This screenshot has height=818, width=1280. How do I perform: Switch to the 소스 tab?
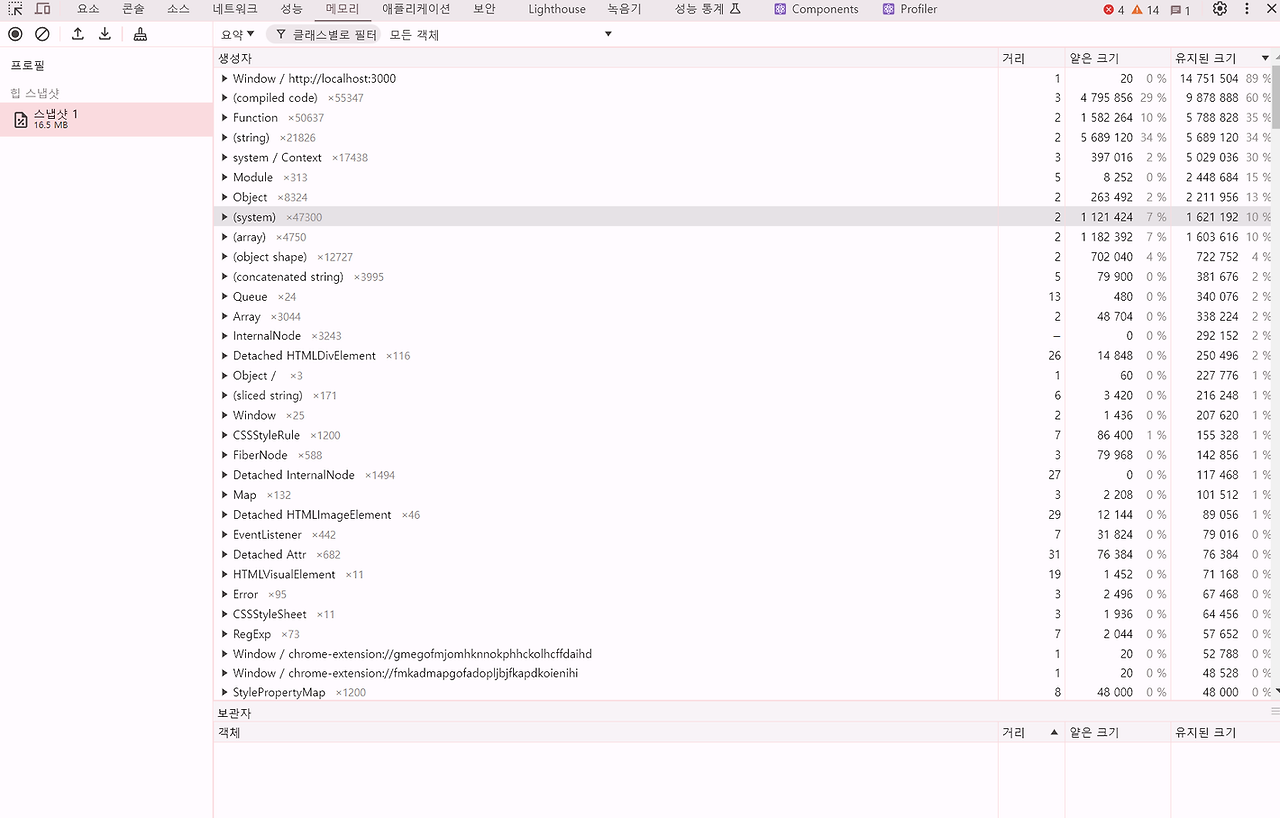pos(178,9)
